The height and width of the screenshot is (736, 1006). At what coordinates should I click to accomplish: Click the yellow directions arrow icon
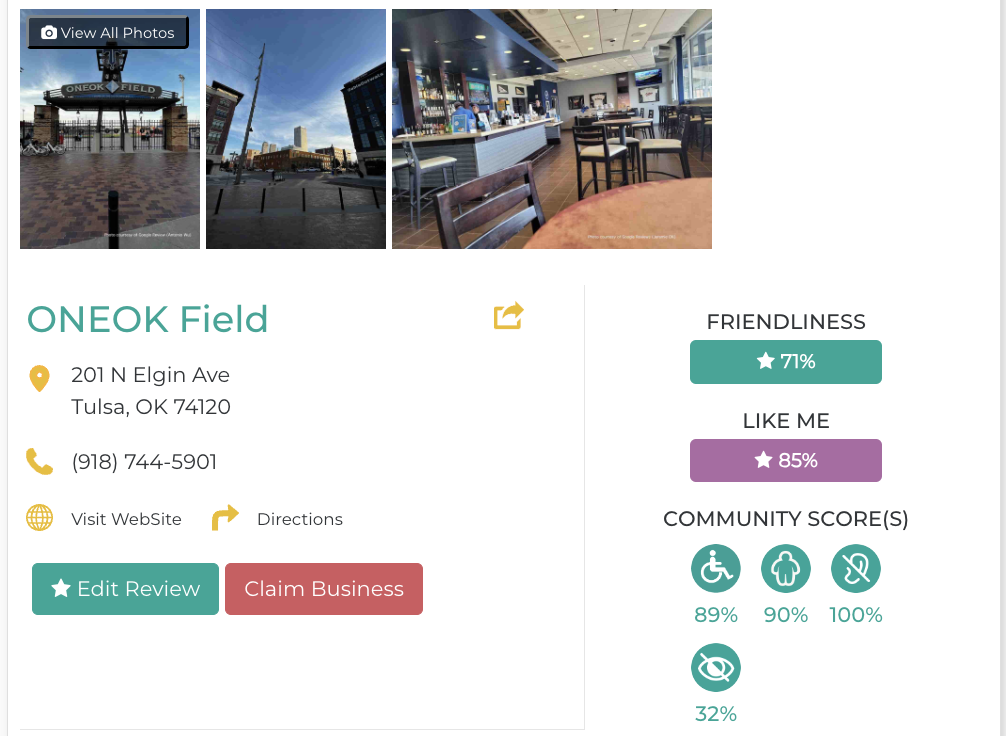coord(225,518)
